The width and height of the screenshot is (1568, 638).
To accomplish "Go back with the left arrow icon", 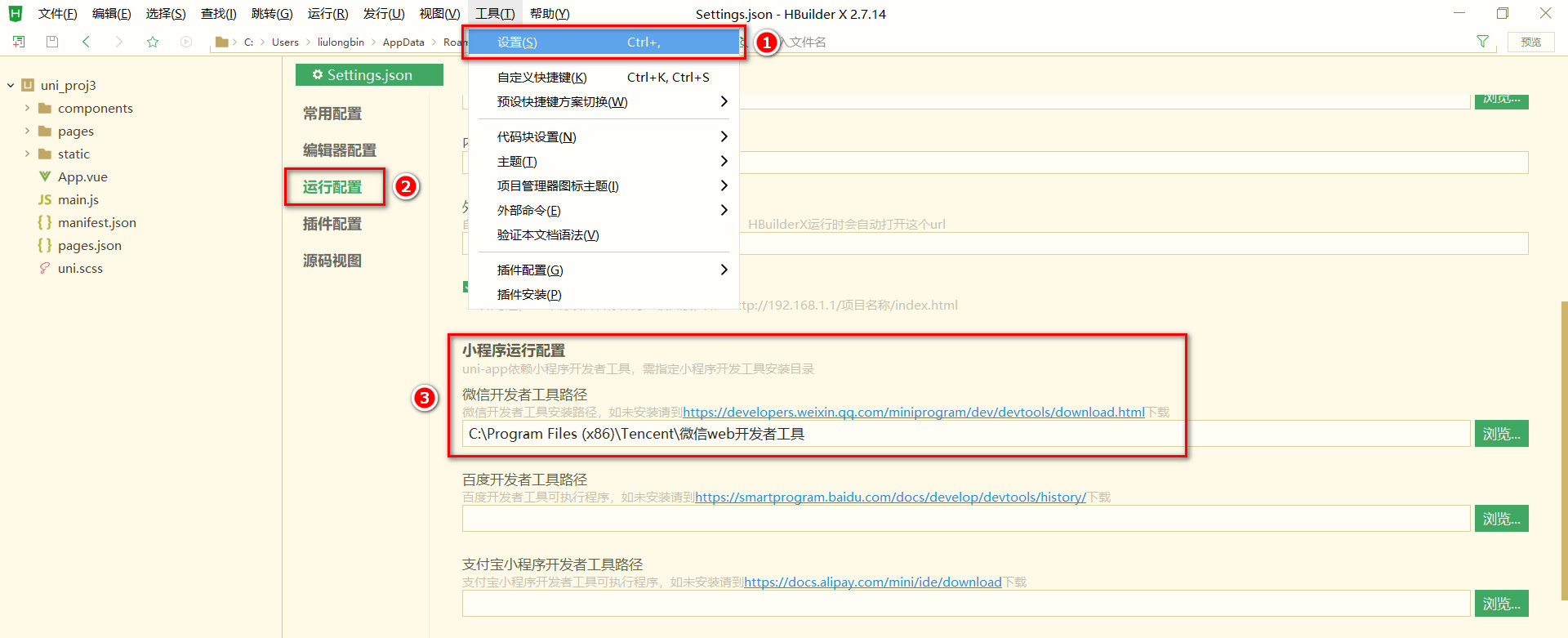I will pyautogui.click(x=86, y=42).
